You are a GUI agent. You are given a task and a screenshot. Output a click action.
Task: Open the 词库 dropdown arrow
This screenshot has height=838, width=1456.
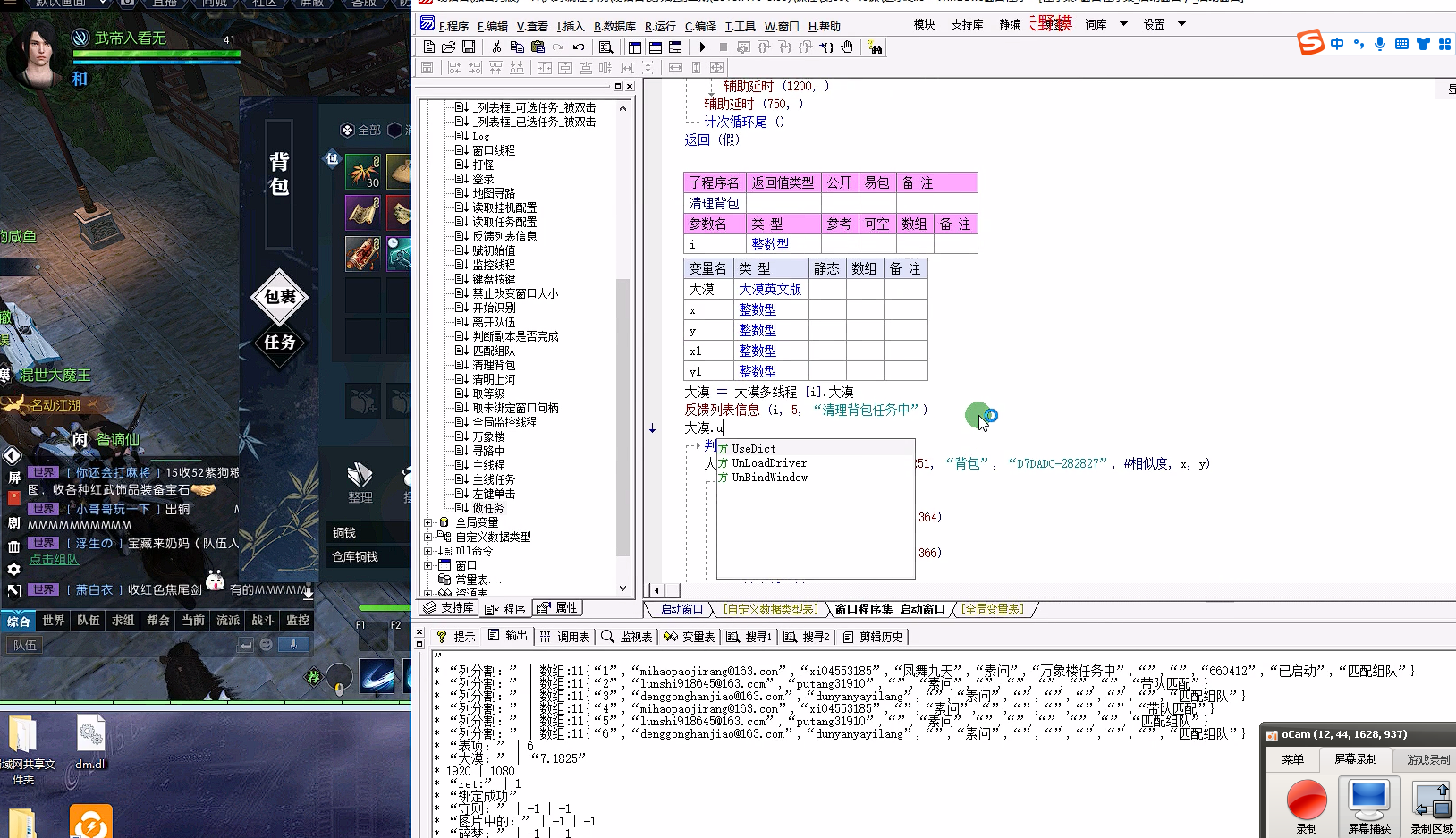point(1123,24)
